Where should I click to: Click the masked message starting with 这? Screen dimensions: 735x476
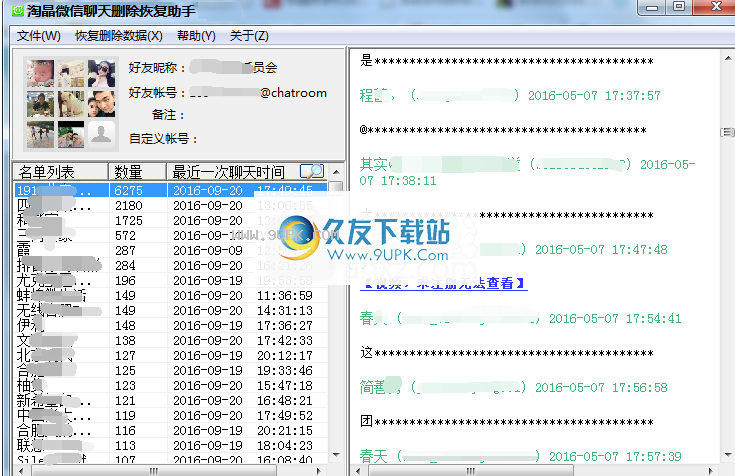tap(507, 353)
